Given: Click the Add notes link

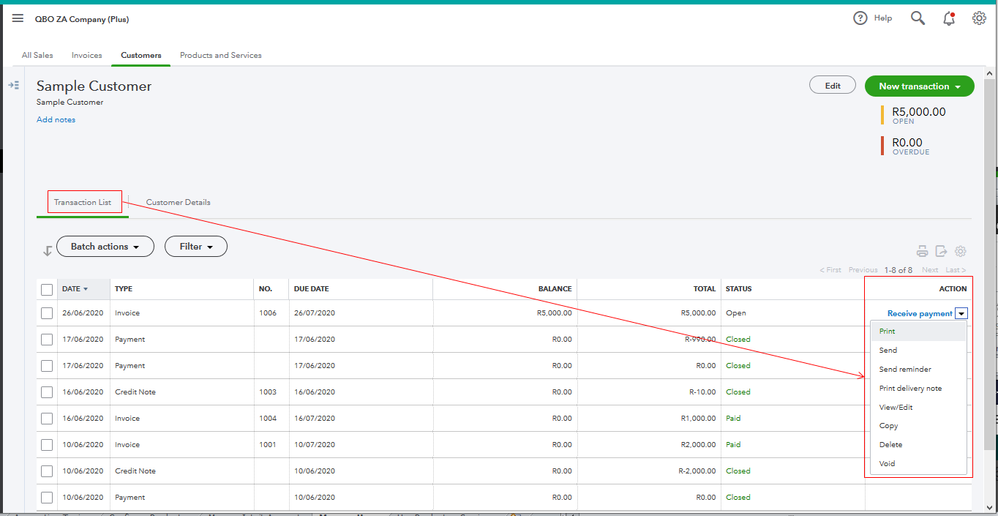Looking at the screenshot, I should tap(55, 120).
